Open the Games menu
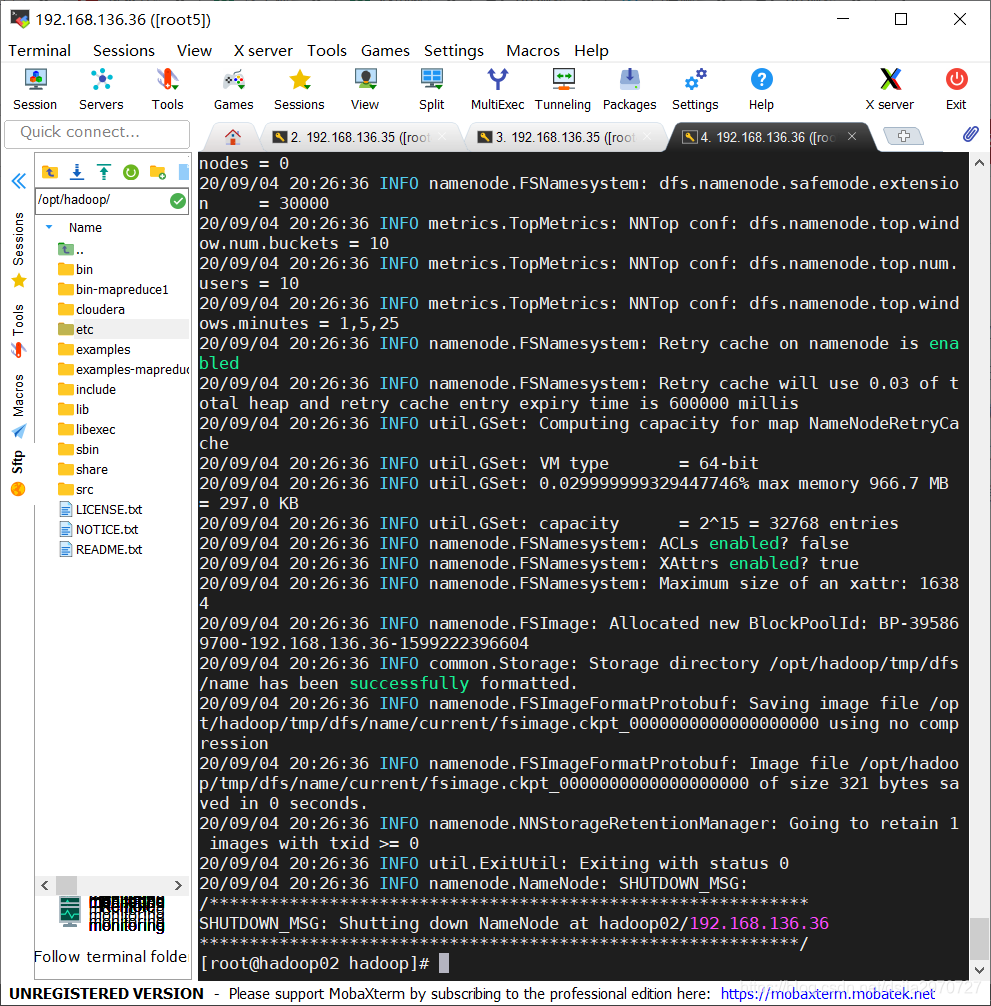Screen dimensions: 991x1006 (385, 51)
